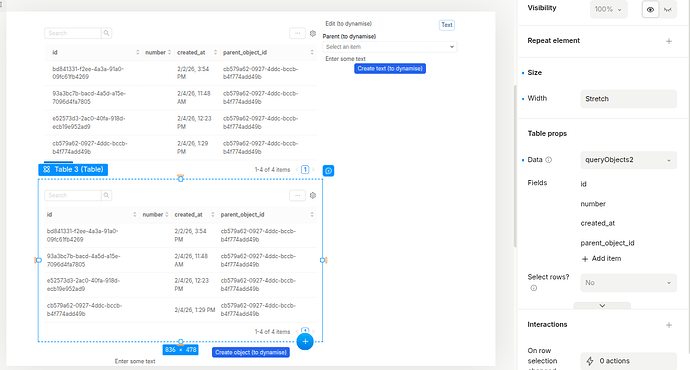This screenshot has height=370, width=690.
Task: Click the lightning icon next to 0 actions
Action: click(x=590, y=361)
